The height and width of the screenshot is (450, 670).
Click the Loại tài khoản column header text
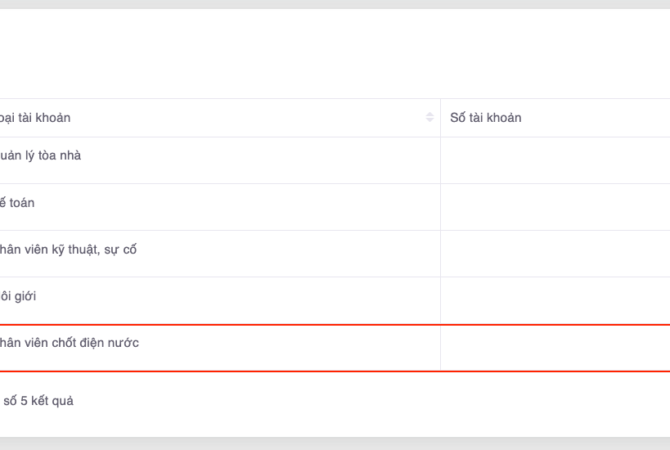[x=36, y=118]
